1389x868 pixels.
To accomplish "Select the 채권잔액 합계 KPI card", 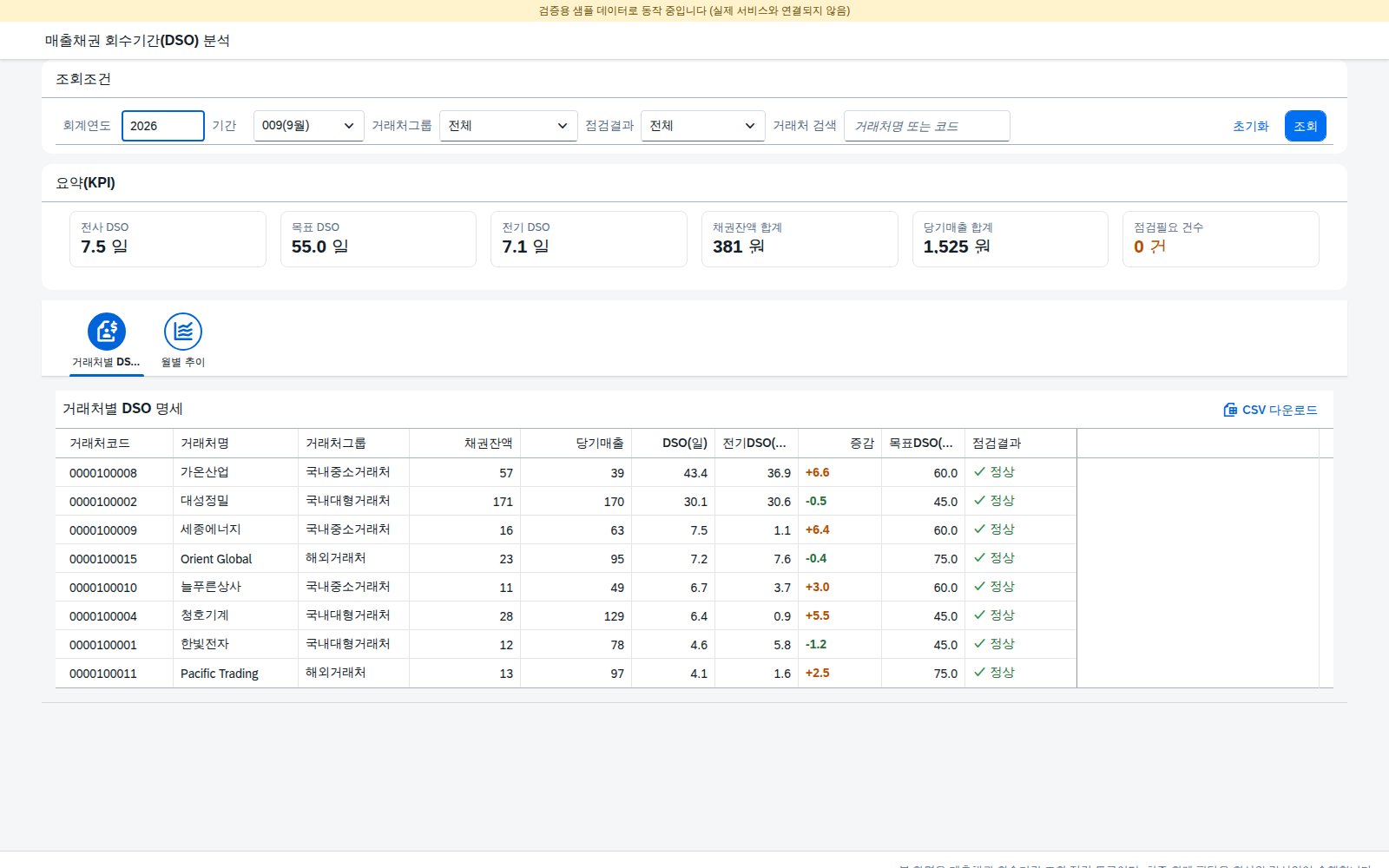I will click(800, 239).
